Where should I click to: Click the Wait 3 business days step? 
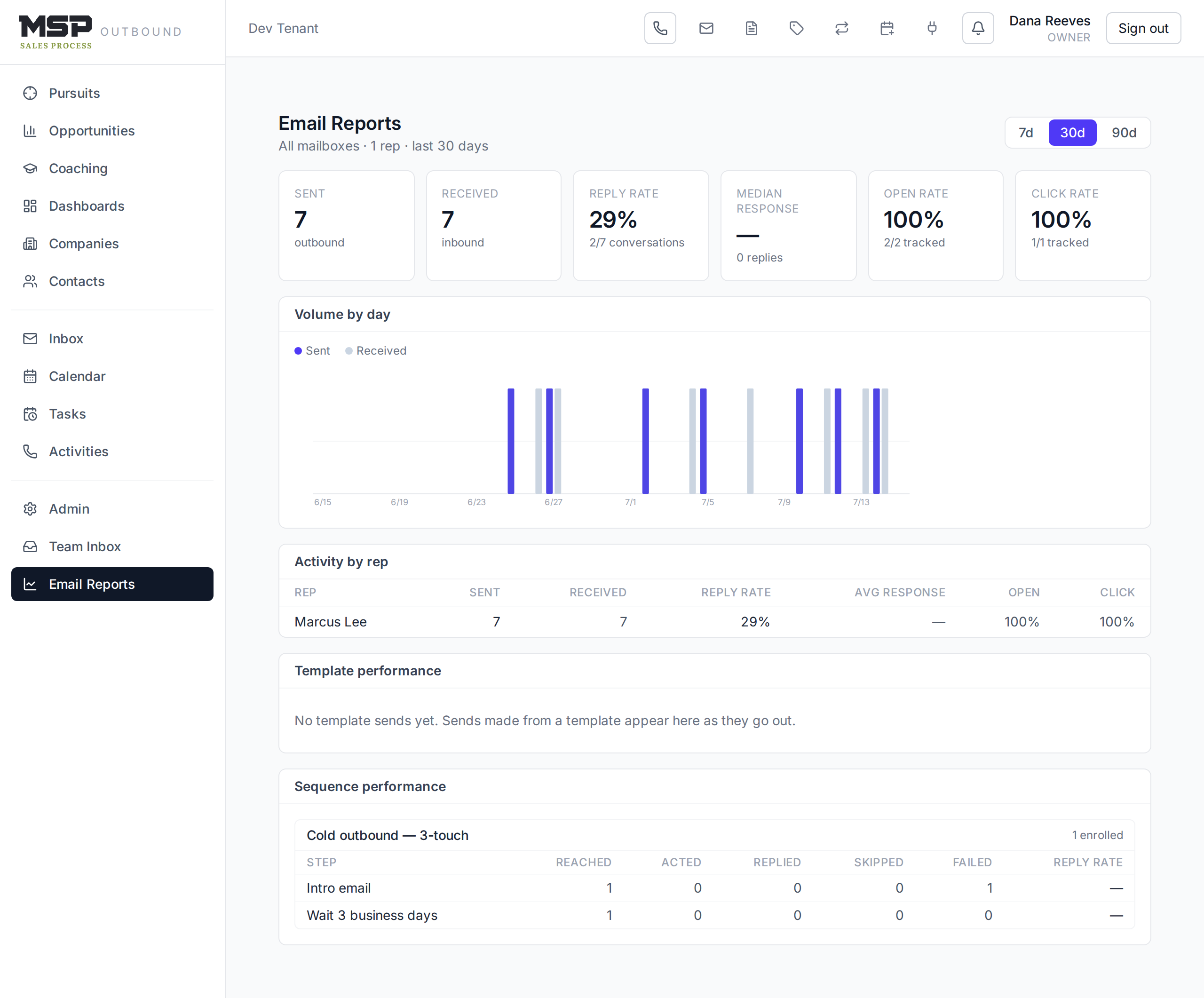(x=714, y=915)
